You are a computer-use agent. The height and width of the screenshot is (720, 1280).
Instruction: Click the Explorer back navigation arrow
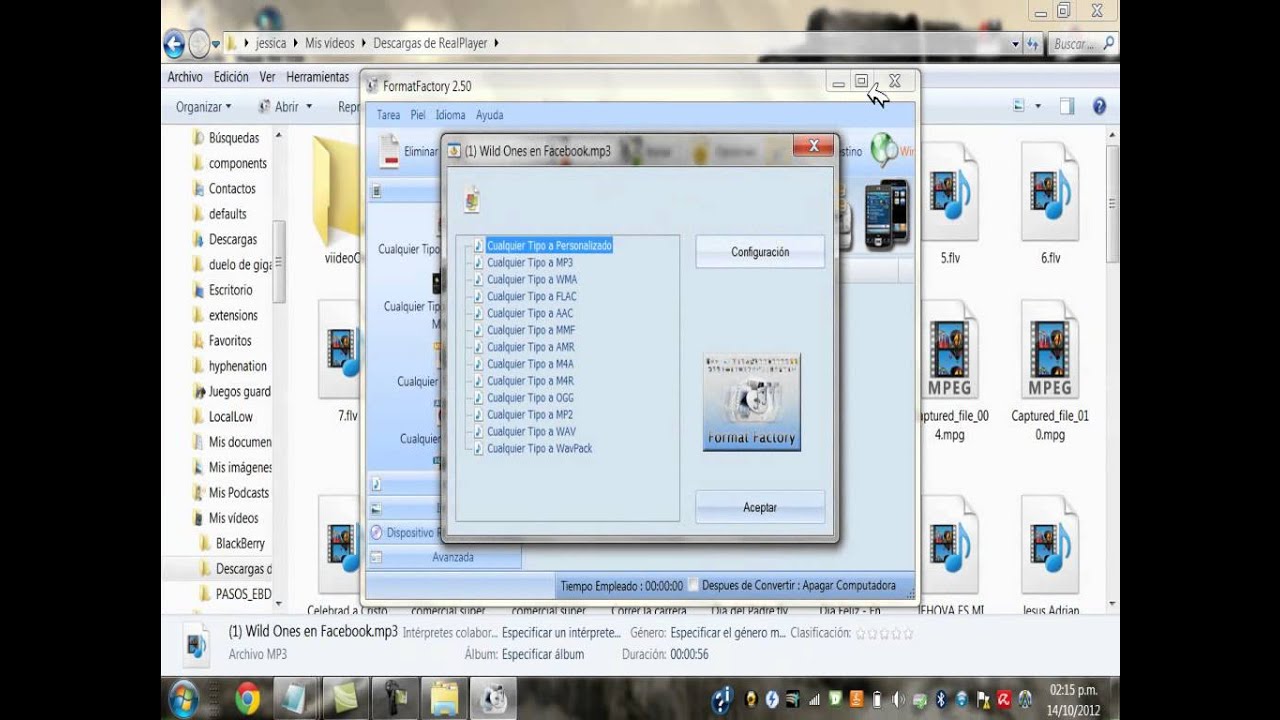coord(174,43)
